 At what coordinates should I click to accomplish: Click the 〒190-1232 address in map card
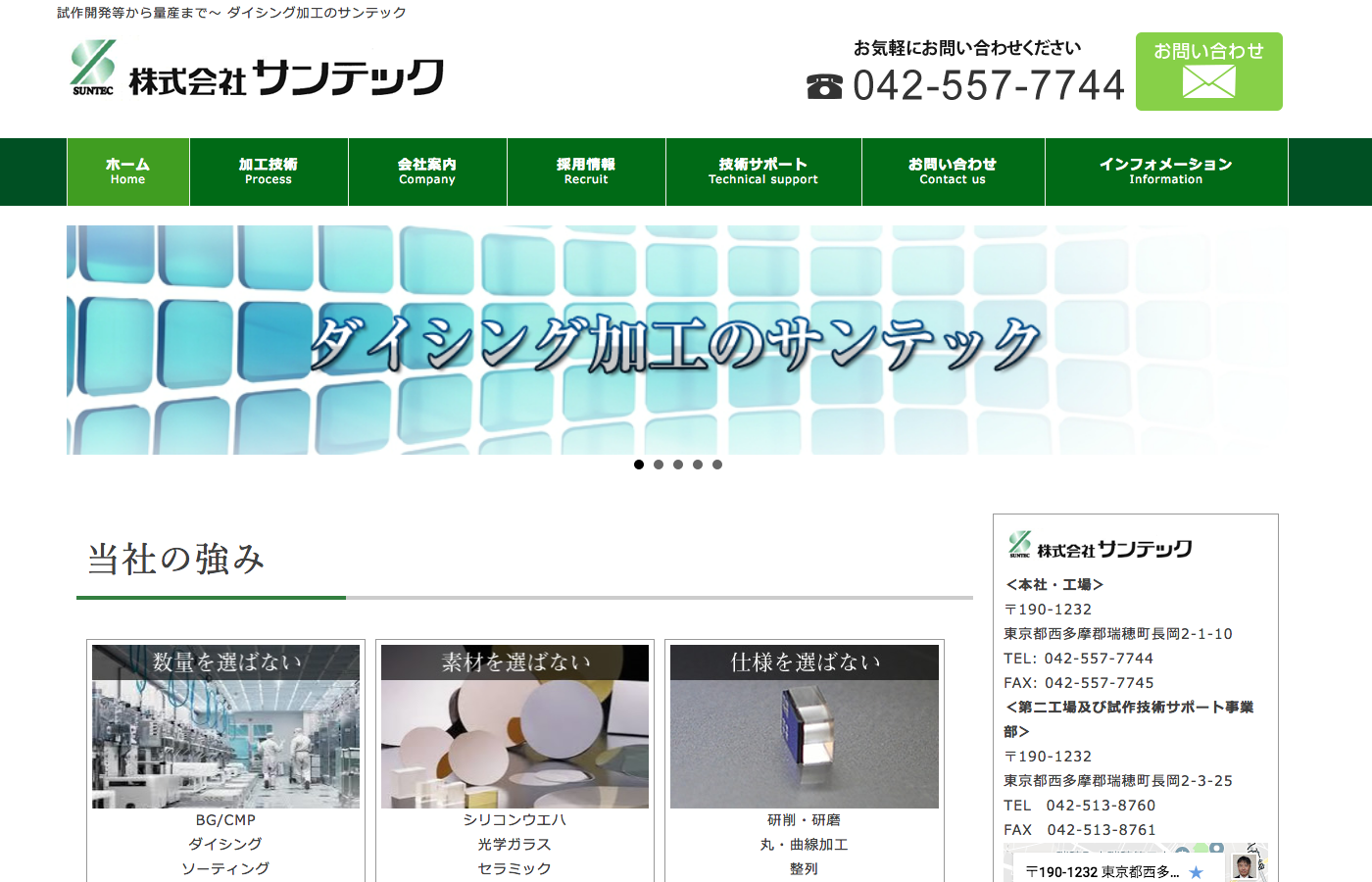click(x=1102, y=872)
